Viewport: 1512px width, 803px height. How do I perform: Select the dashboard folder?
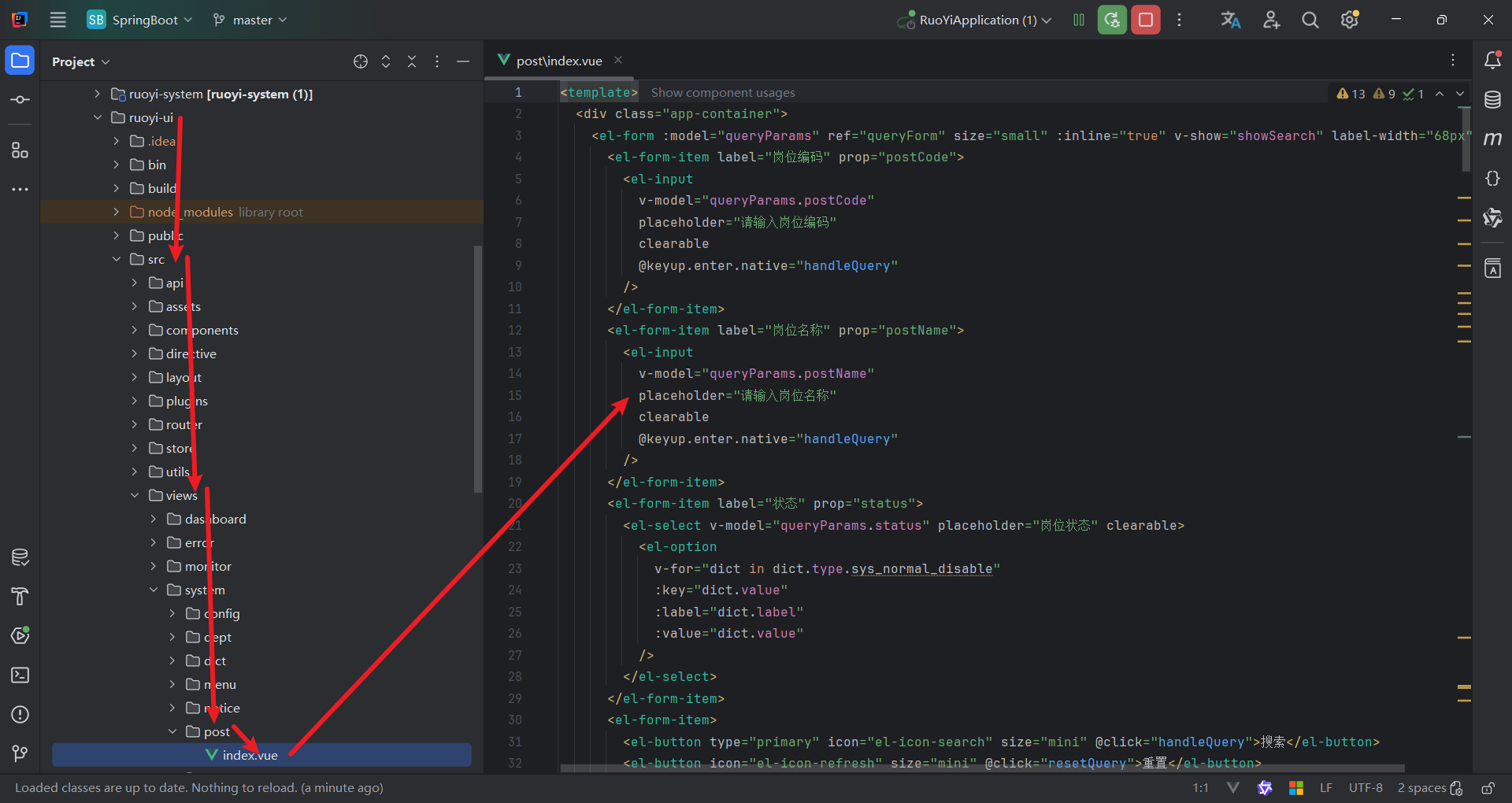point(215,519)
